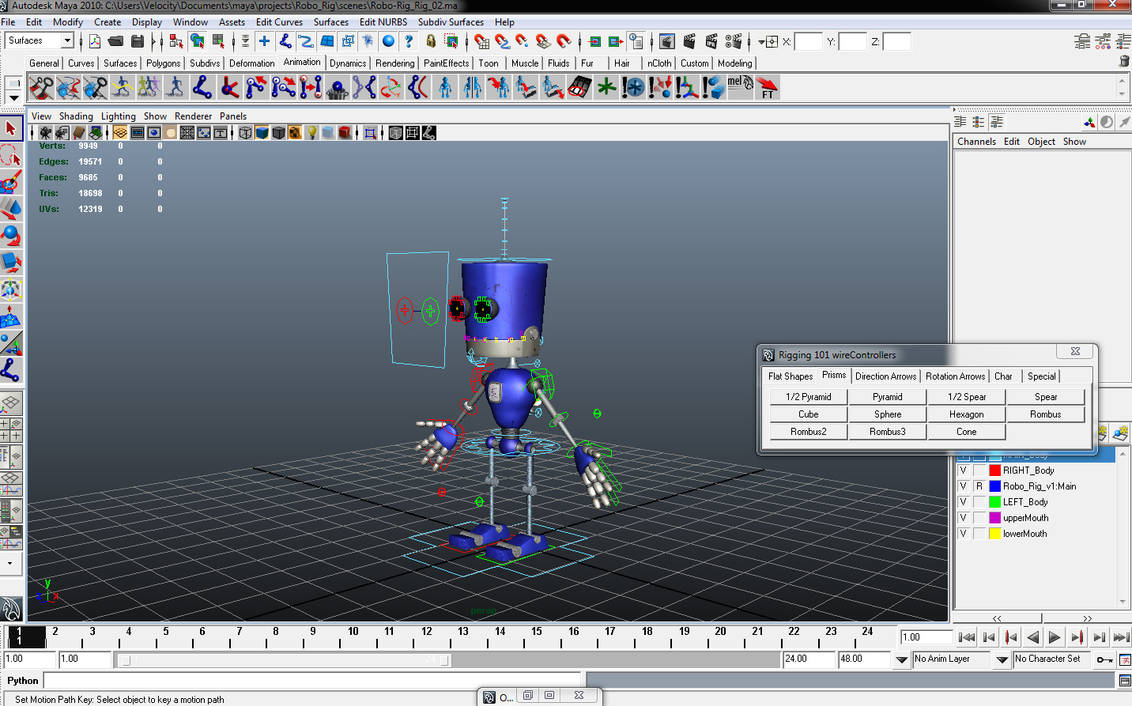Screen dimensions: 1132x706
Task: Toggle display type box for upperMouth layer
Action: tap(979, 518)
